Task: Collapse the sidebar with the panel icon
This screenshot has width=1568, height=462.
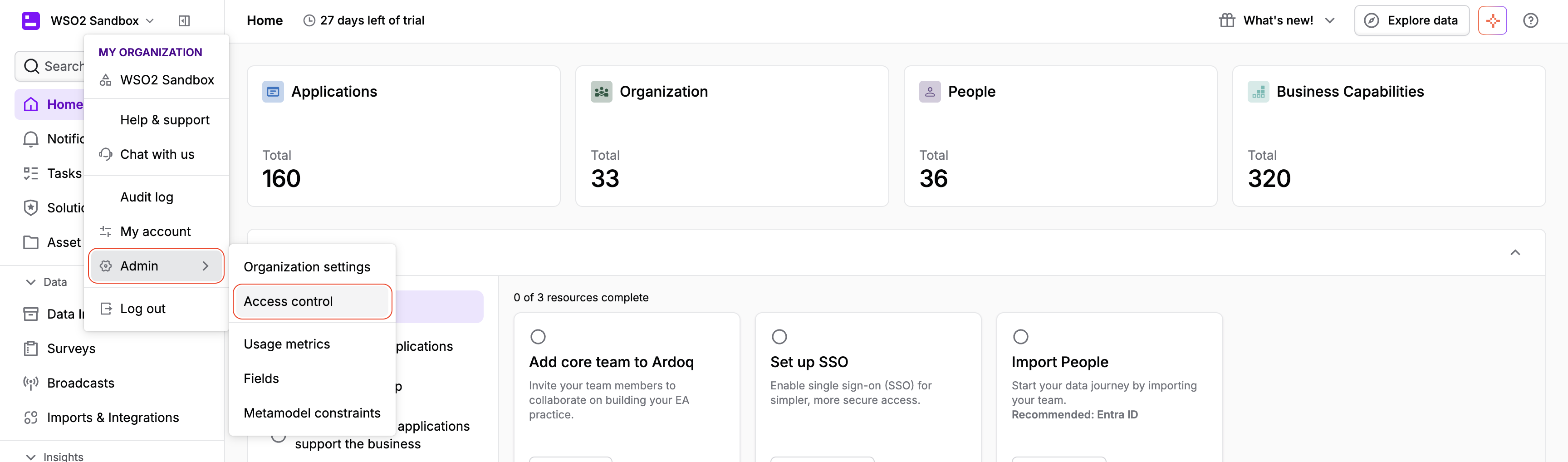Action: click(x=184, y=21)
